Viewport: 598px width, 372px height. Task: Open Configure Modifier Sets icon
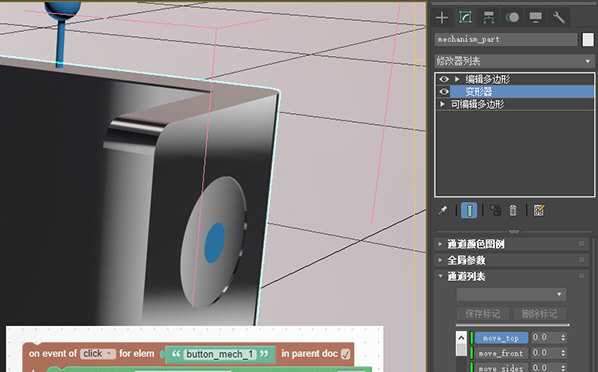point(539,210)
